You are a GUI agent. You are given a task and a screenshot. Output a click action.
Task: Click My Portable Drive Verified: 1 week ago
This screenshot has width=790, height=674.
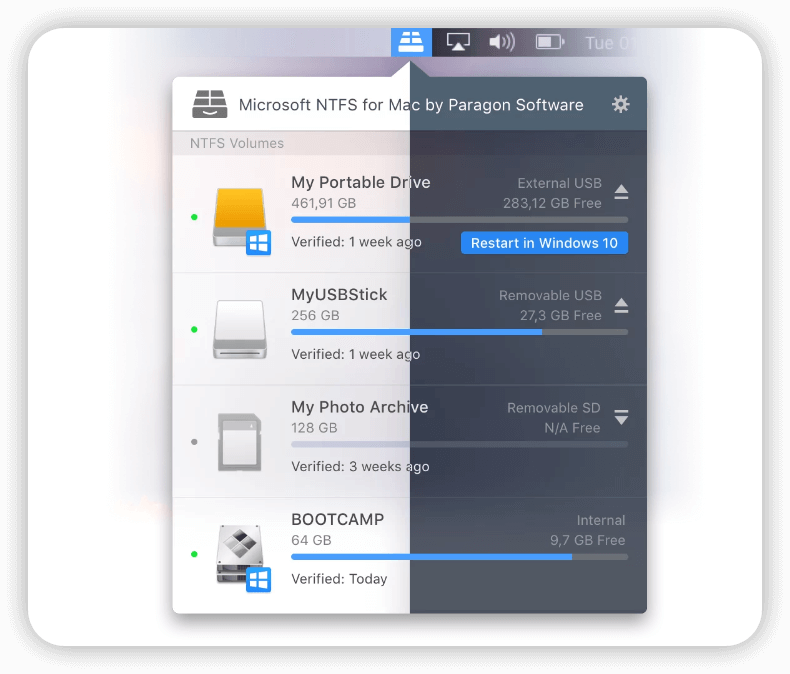[x=356, y=242]
